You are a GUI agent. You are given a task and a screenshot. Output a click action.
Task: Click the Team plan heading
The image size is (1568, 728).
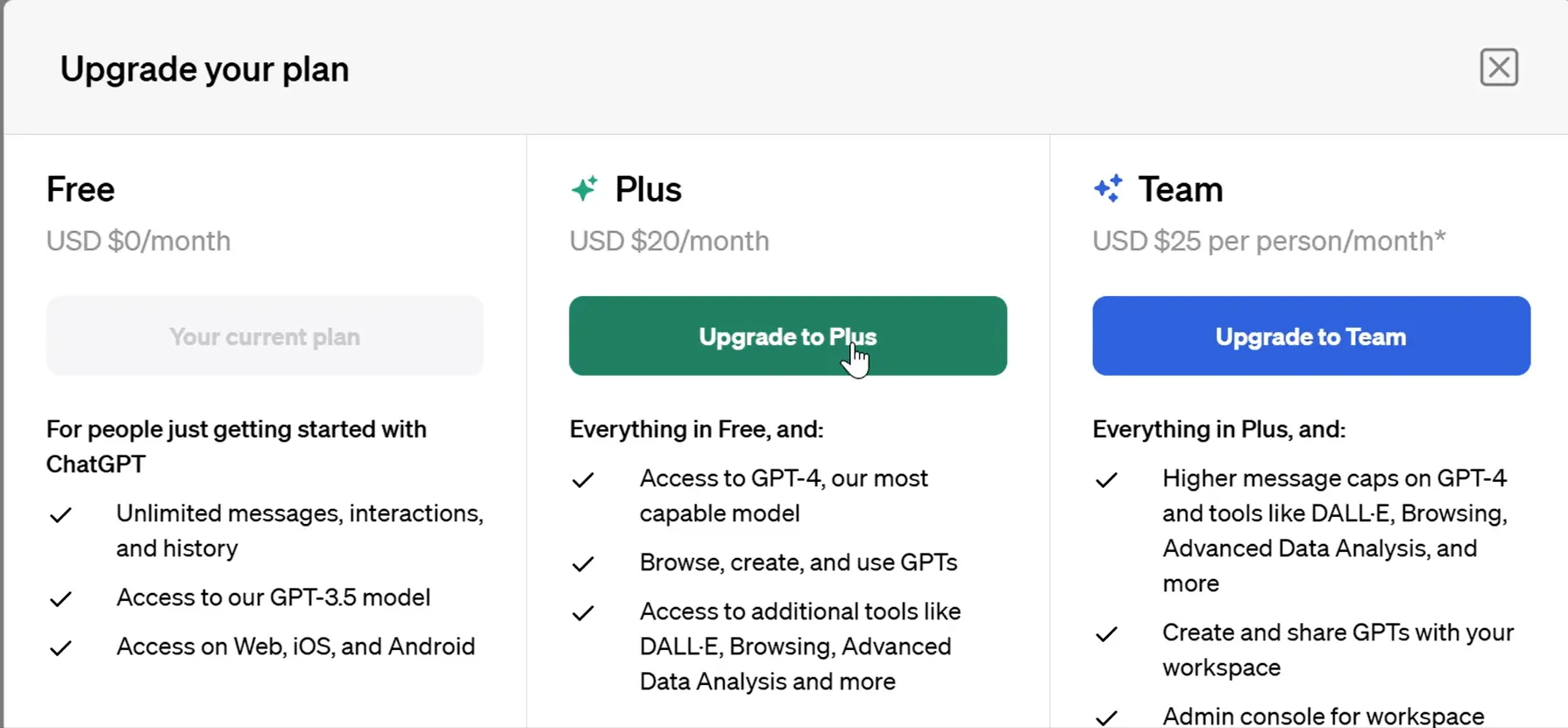(1180, 189)
